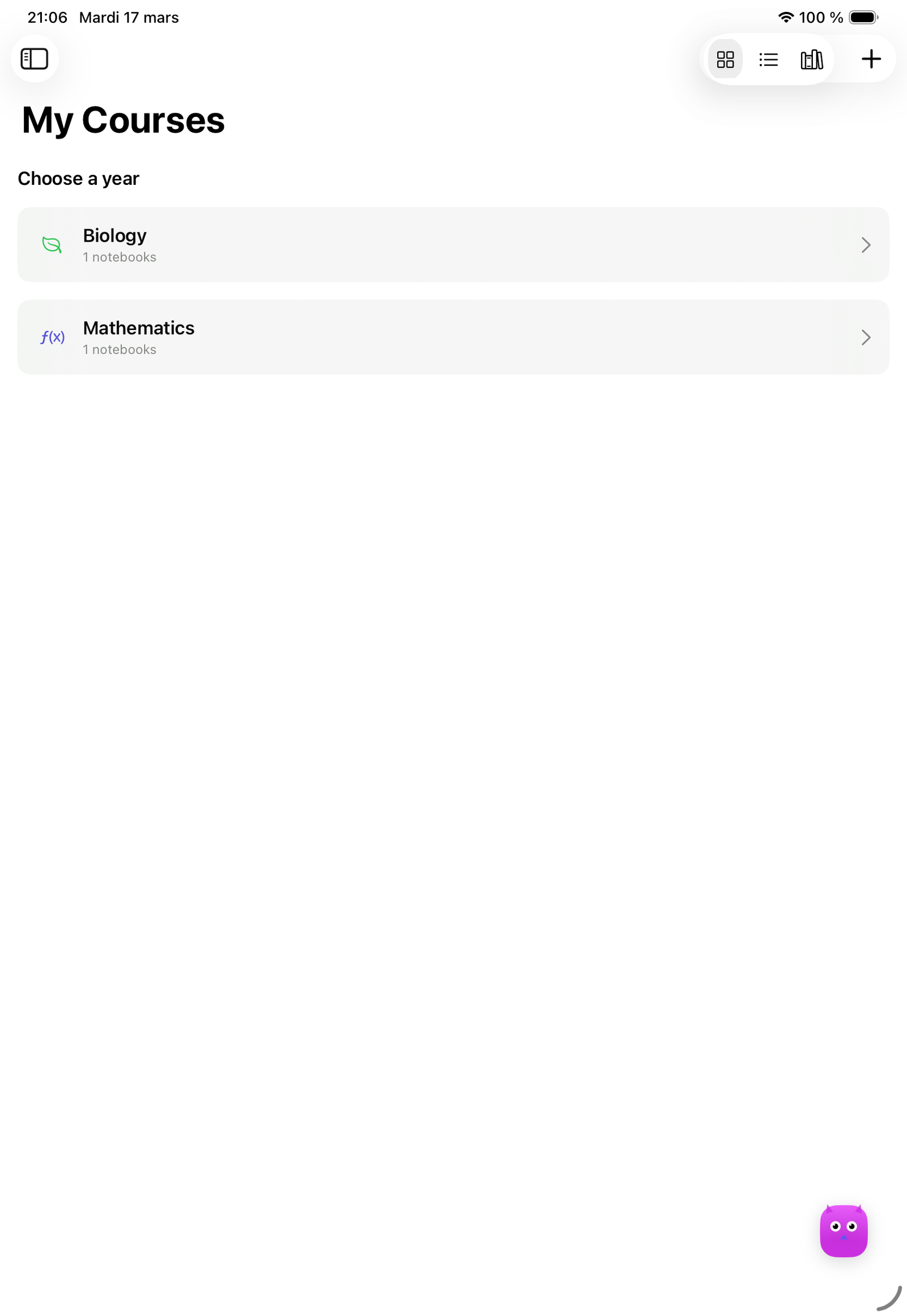Tap the page curl corner handle
This screenshot has width=907, height=1316.
(890, 1298)
